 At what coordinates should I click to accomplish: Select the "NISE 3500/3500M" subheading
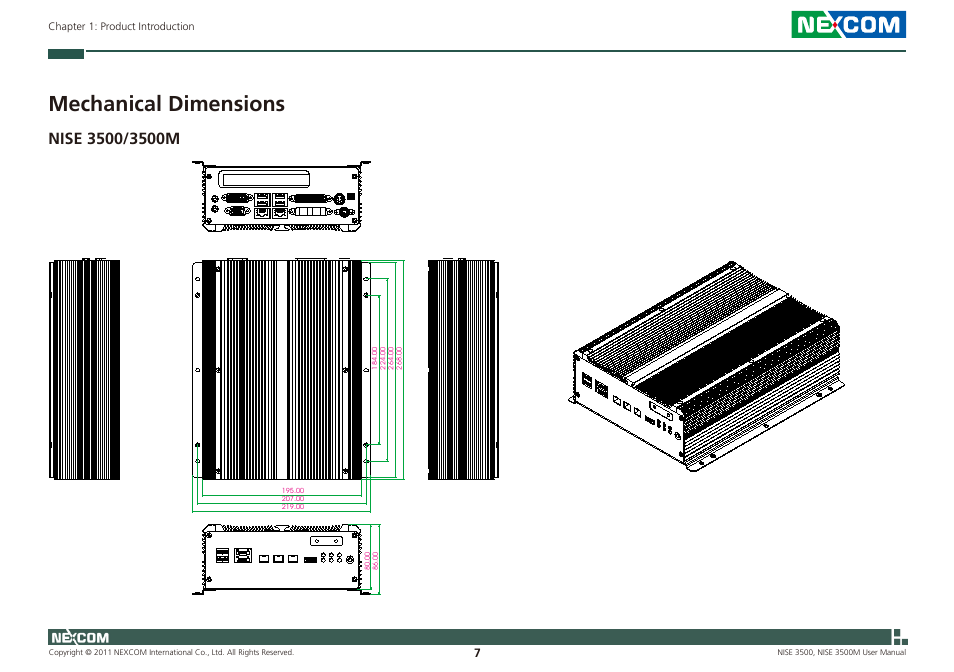pos(114,139)
